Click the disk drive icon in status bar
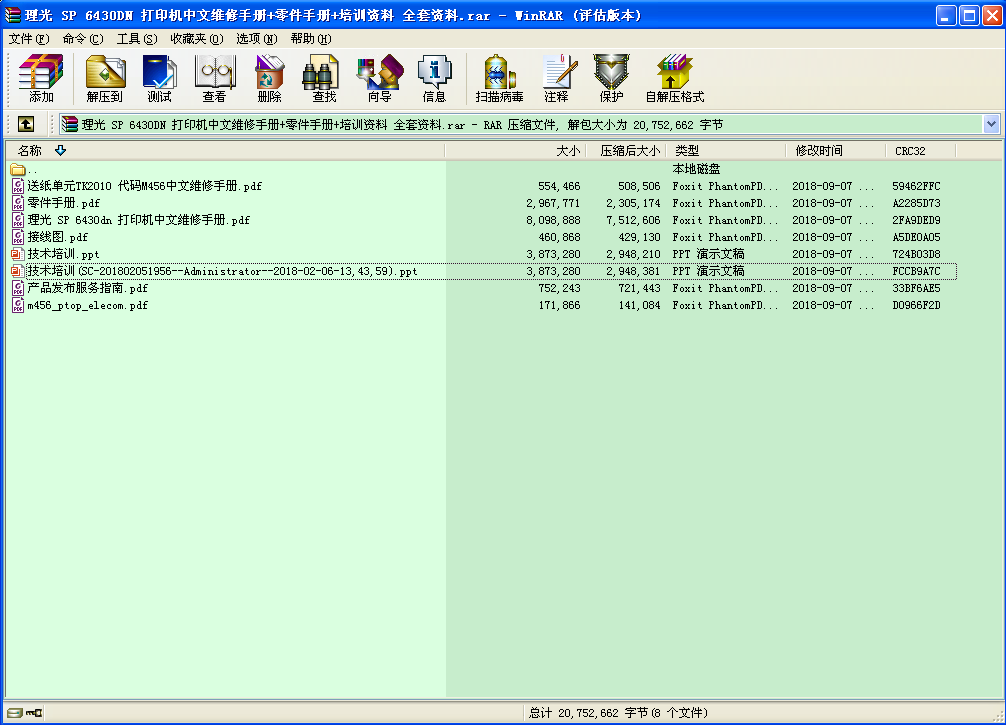 pyautogui.click(x=15, y=713)
